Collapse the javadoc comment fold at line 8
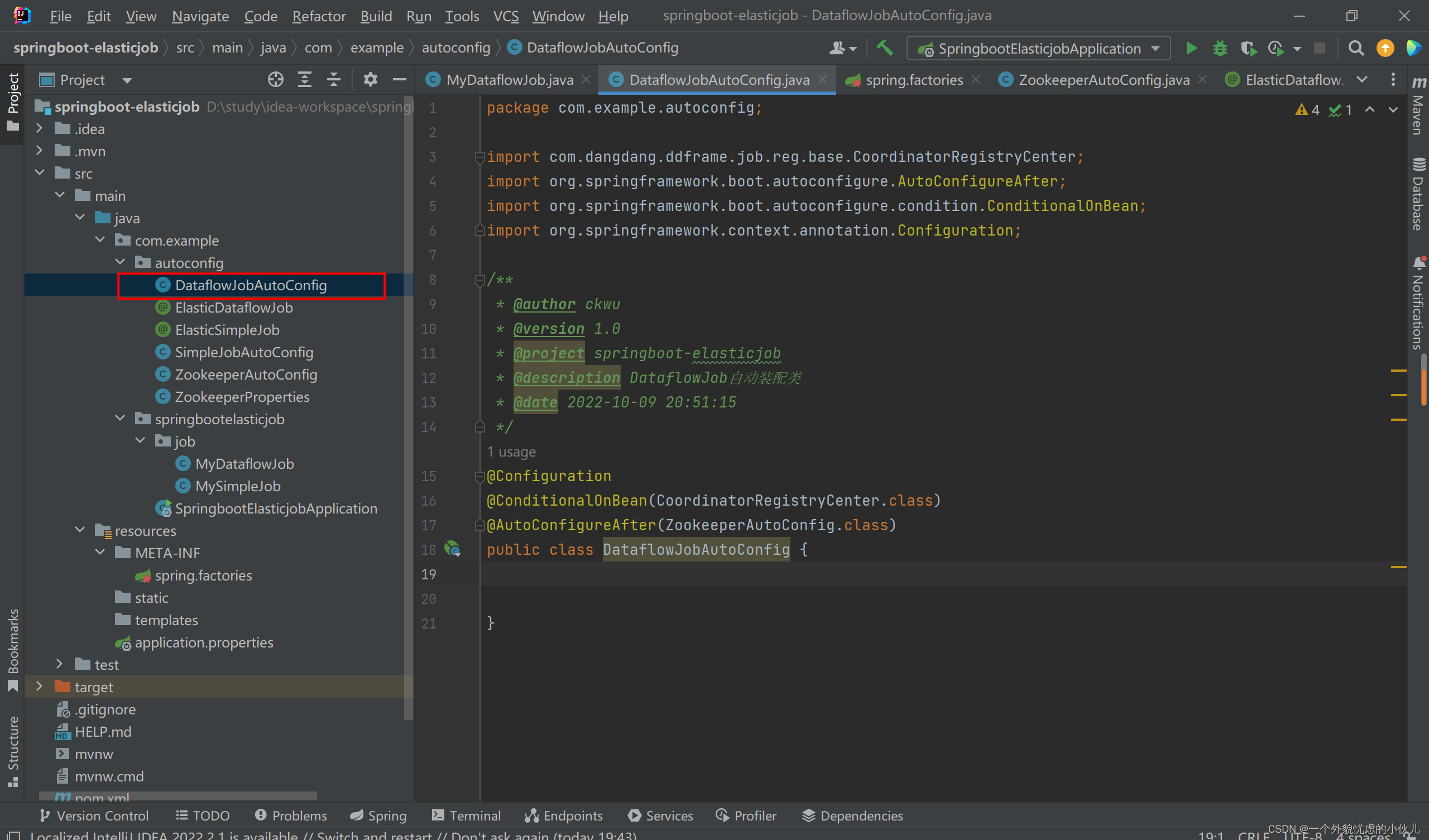The image size is (1429, 840). [479, 280]
